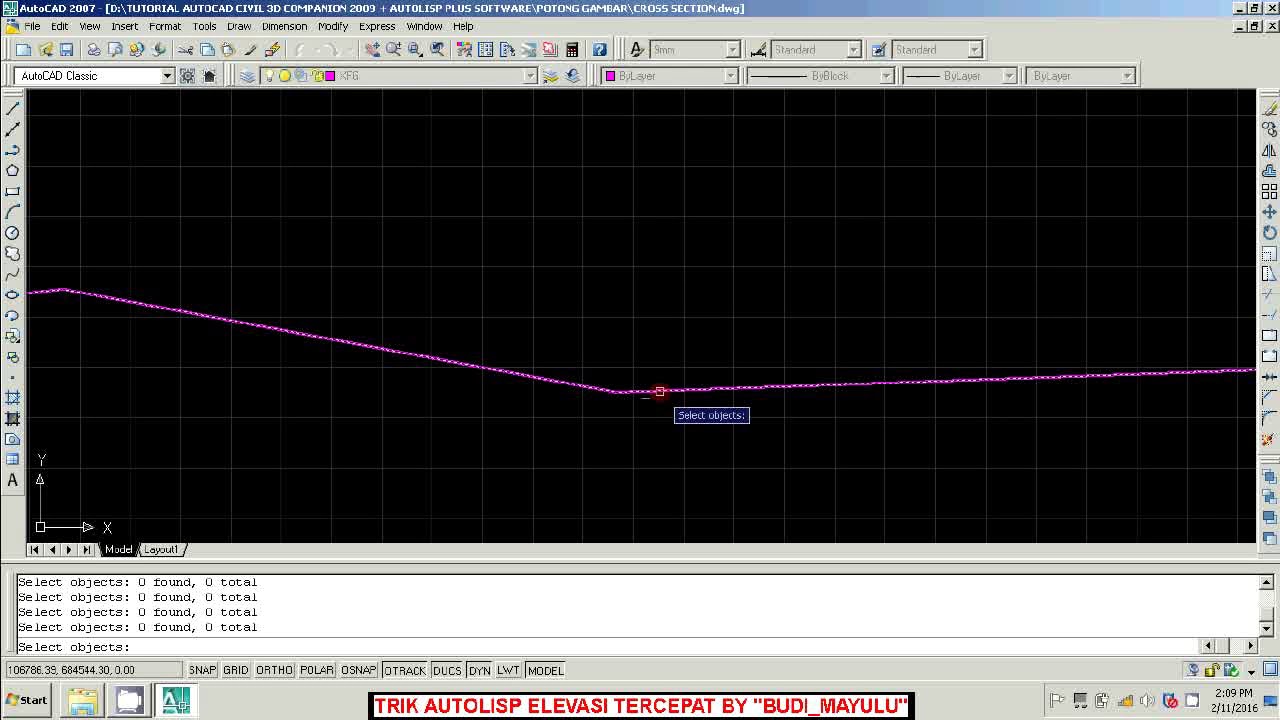Click Layer Previous icon
Image resolution: width=1280 pixels, height=720 pixels.
point(572,76)
